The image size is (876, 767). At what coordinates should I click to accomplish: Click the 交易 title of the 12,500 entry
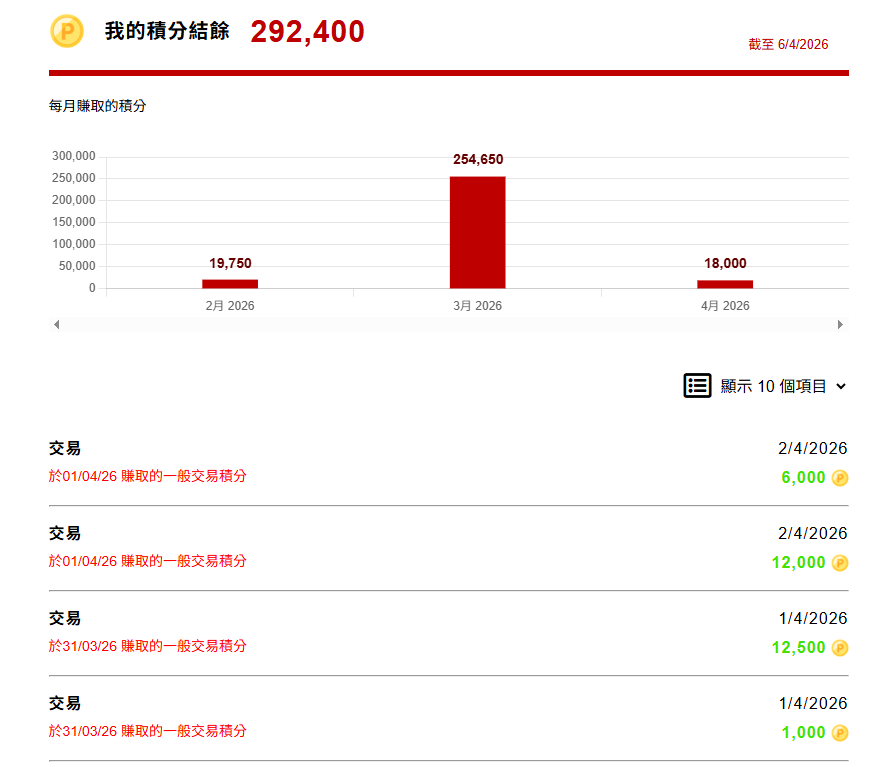point(65,618)
